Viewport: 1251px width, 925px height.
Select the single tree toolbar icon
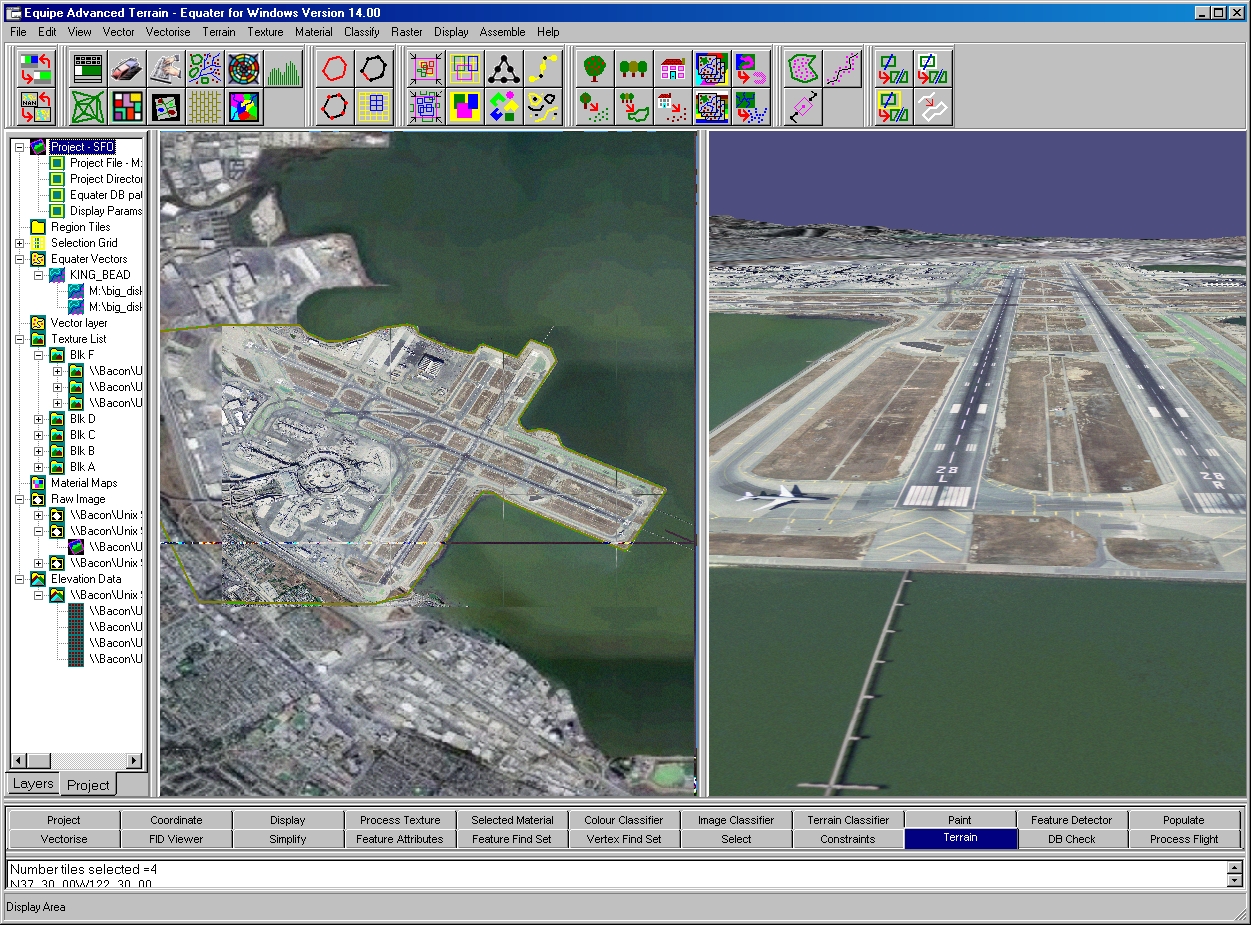point(595,69)
